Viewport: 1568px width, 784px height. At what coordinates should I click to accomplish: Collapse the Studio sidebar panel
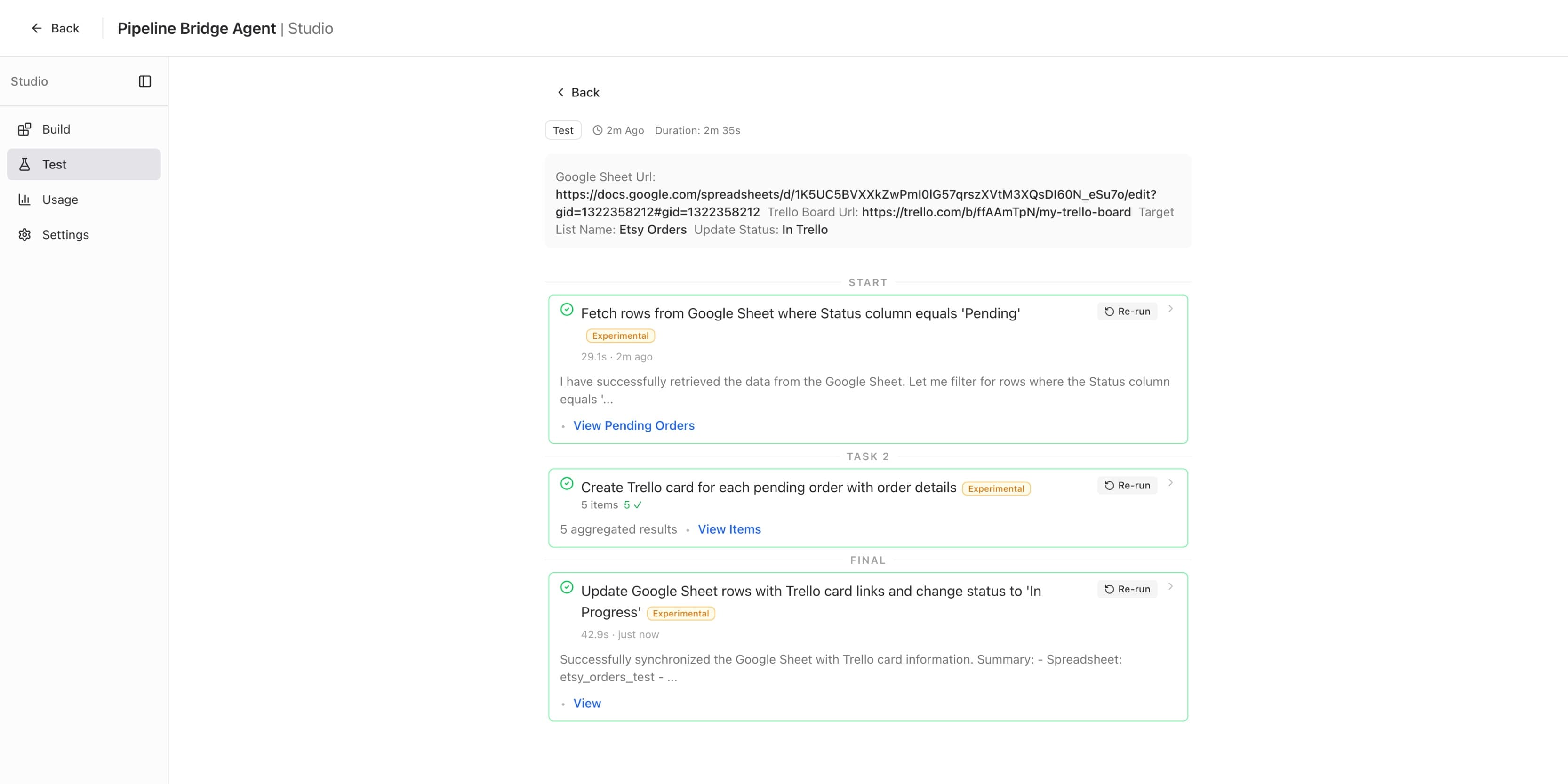[x=145, y=81]
